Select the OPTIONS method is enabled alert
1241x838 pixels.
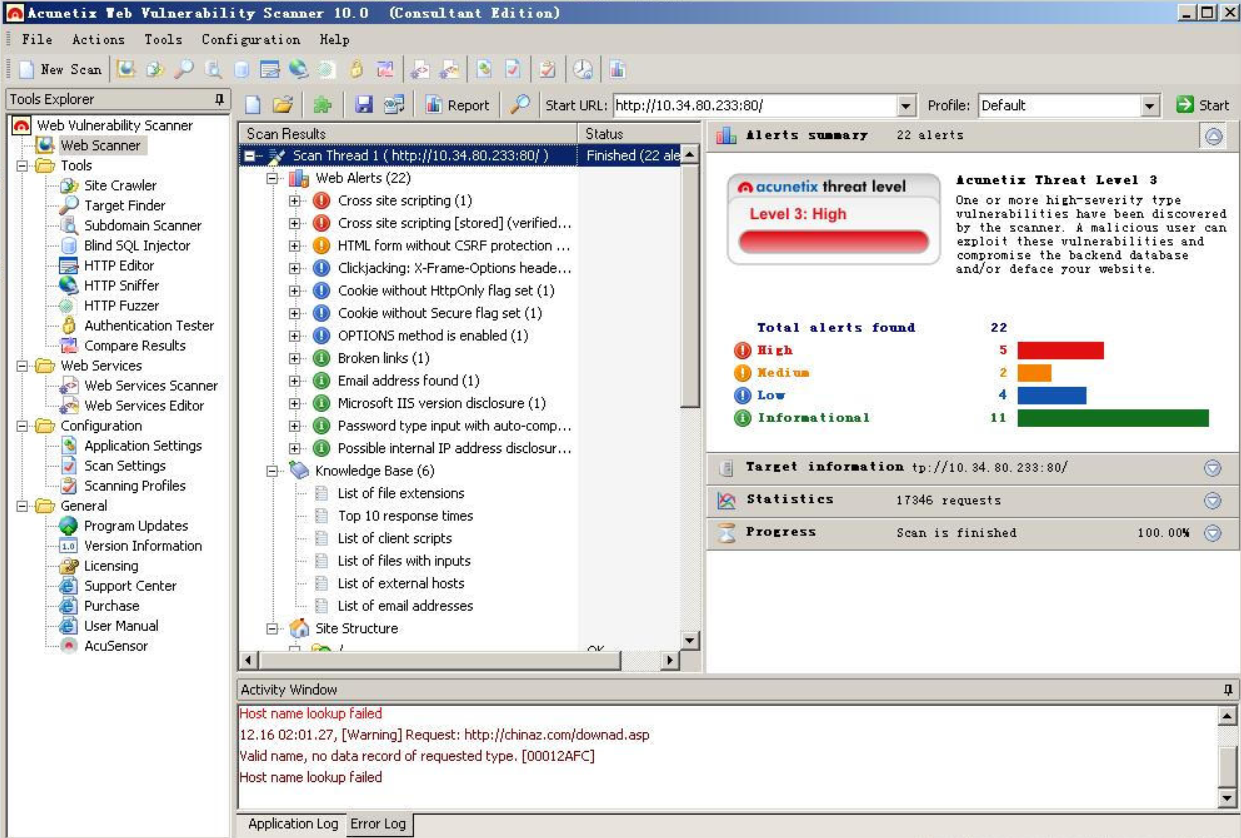click(x=433, y=336)
